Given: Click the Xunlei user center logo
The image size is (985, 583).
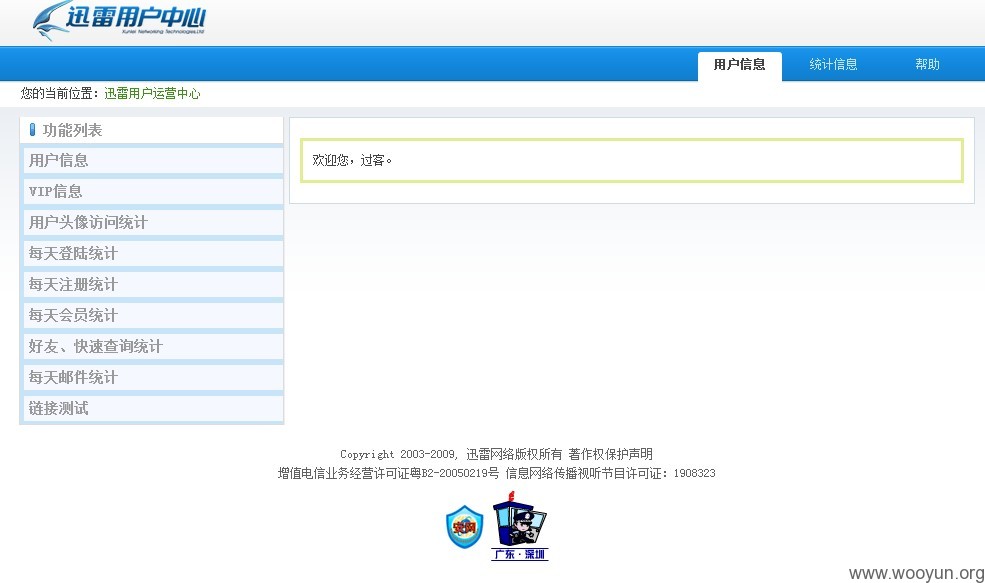Looking at the screenshot, I should click(x=119, y=20).
